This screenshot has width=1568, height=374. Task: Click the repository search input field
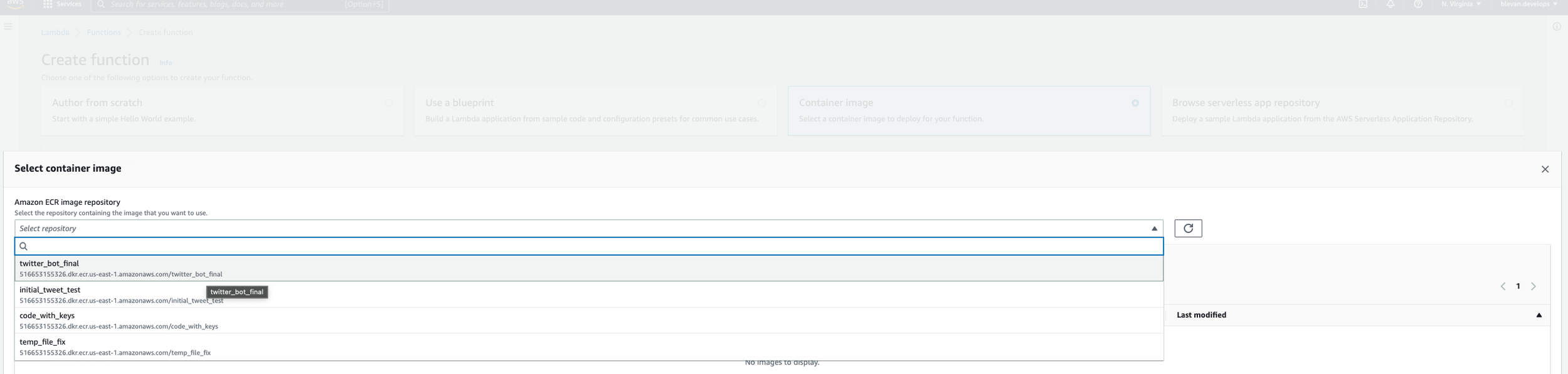pos(589,246)
